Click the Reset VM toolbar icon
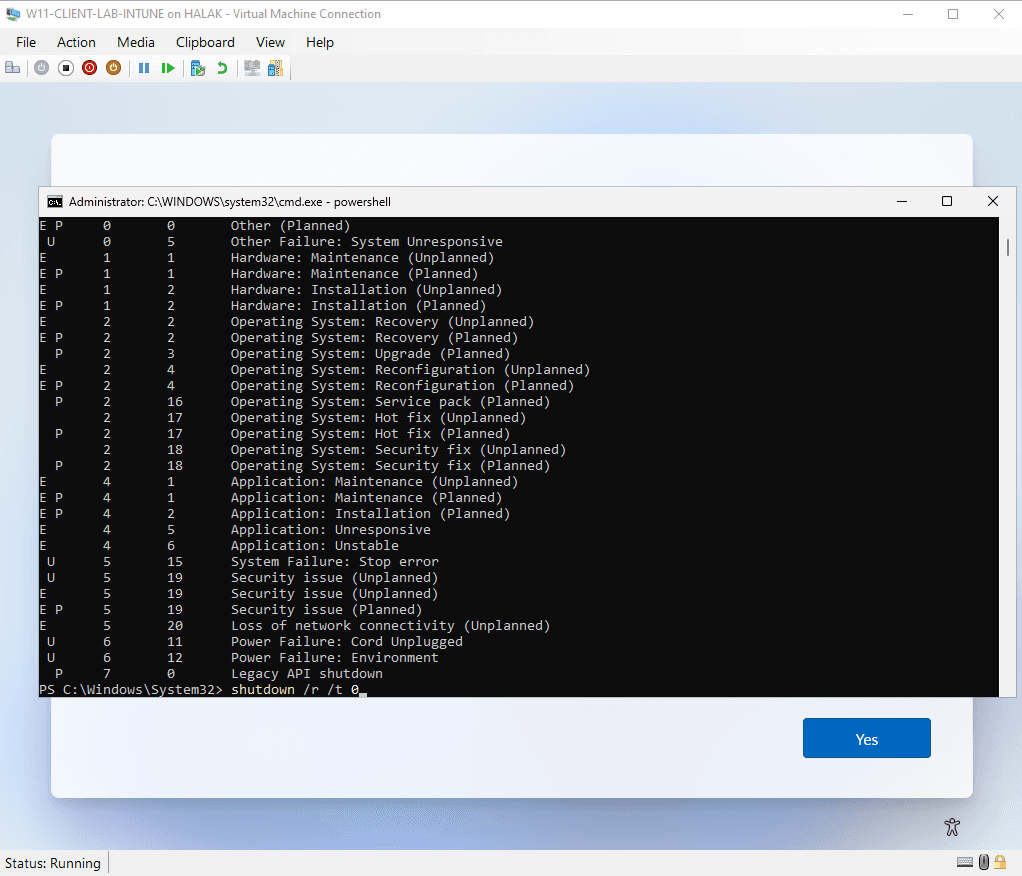 point(169,67)
